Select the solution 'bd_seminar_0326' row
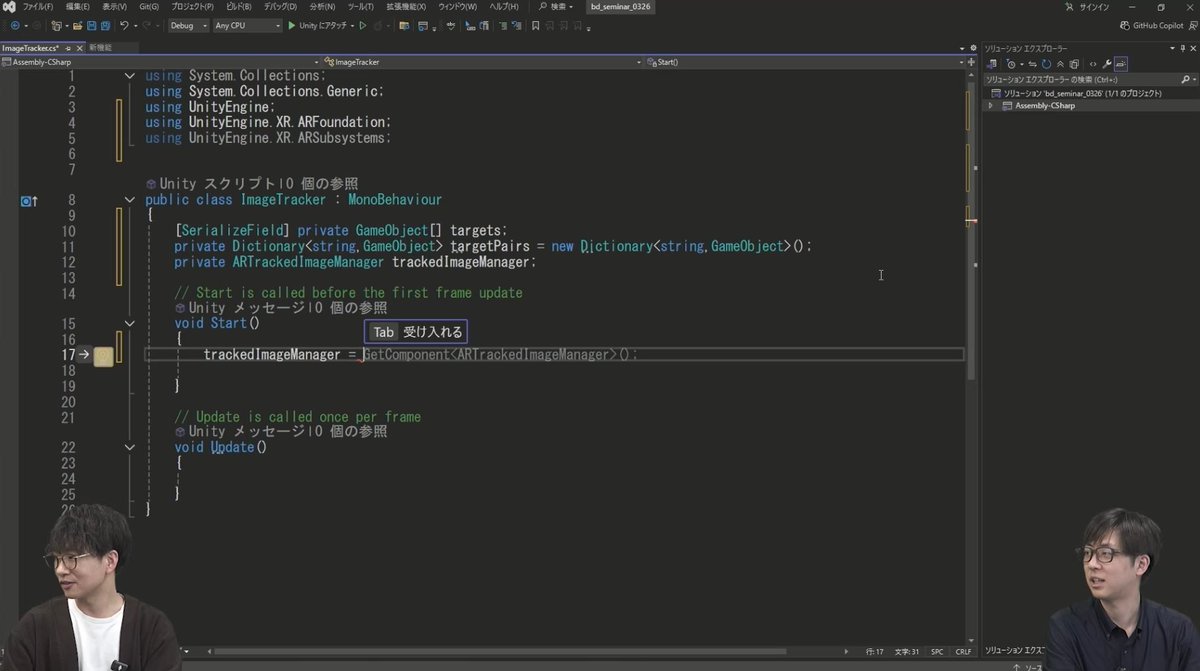This screenshot has height=671, width=1200. pyautogui.click(x=1090, y=93)
